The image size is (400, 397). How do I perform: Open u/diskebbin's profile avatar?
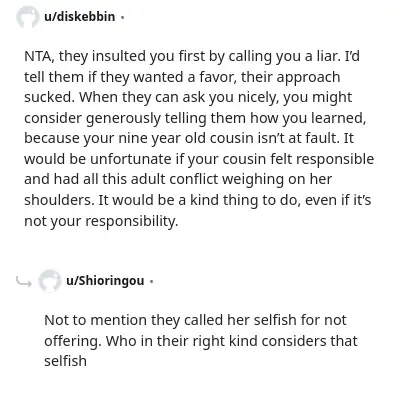[28, 17]
